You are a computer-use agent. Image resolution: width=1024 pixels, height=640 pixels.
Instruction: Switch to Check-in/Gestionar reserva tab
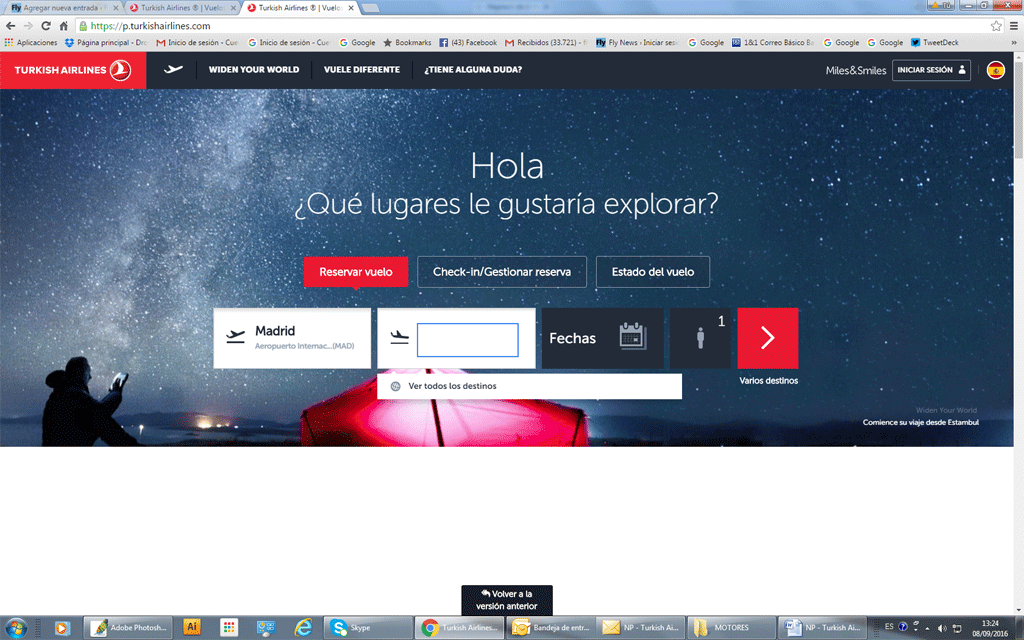502,272
